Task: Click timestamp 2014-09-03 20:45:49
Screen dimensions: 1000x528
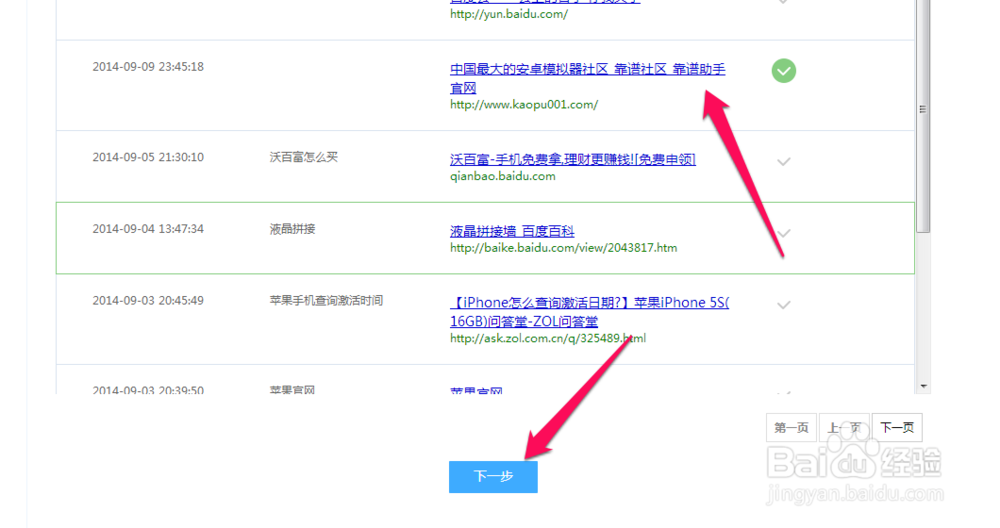Action: (148, 300)
